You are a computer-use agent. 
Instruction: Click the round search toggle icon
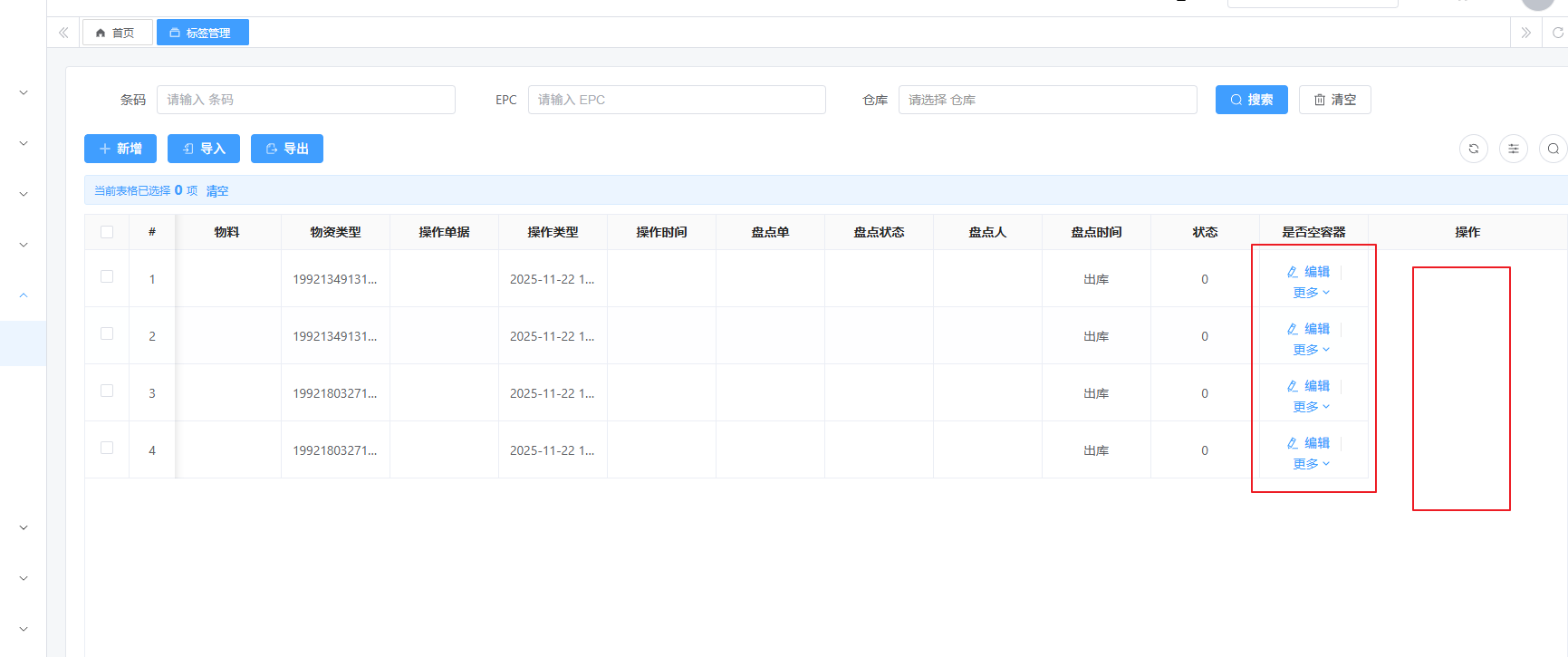[1553, 149]
